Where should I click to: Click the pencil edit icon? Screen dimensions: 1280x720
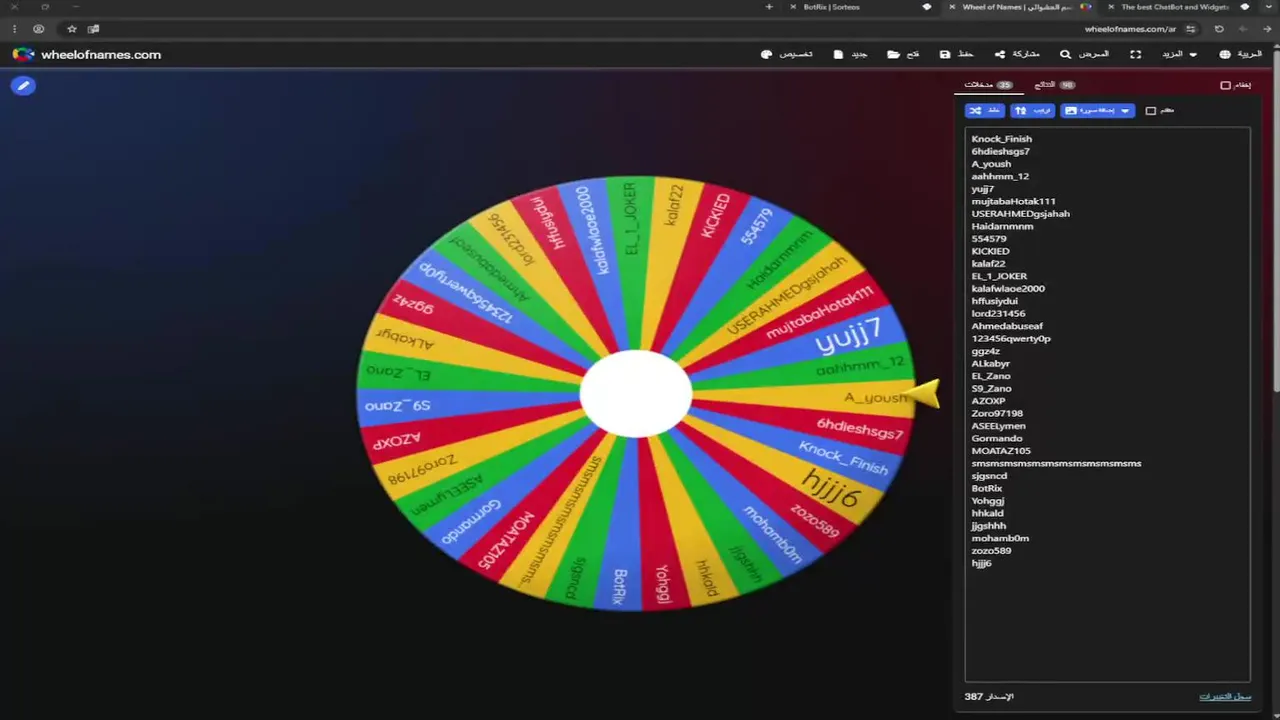[23, 86]
